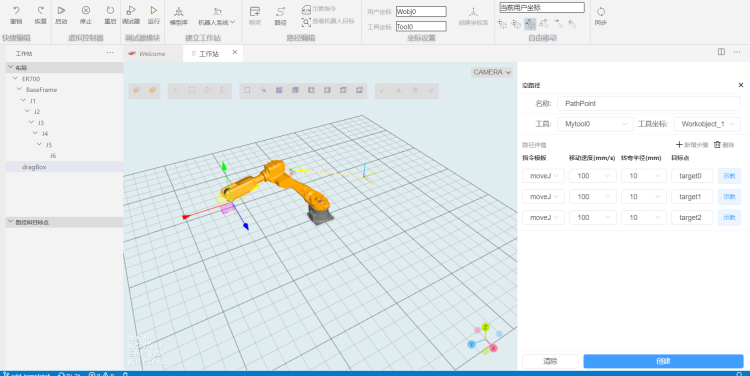The width and height of the screenshot is (750, 376).
Task: Collapse the ER700 tree node
Action: click(15, 78)
